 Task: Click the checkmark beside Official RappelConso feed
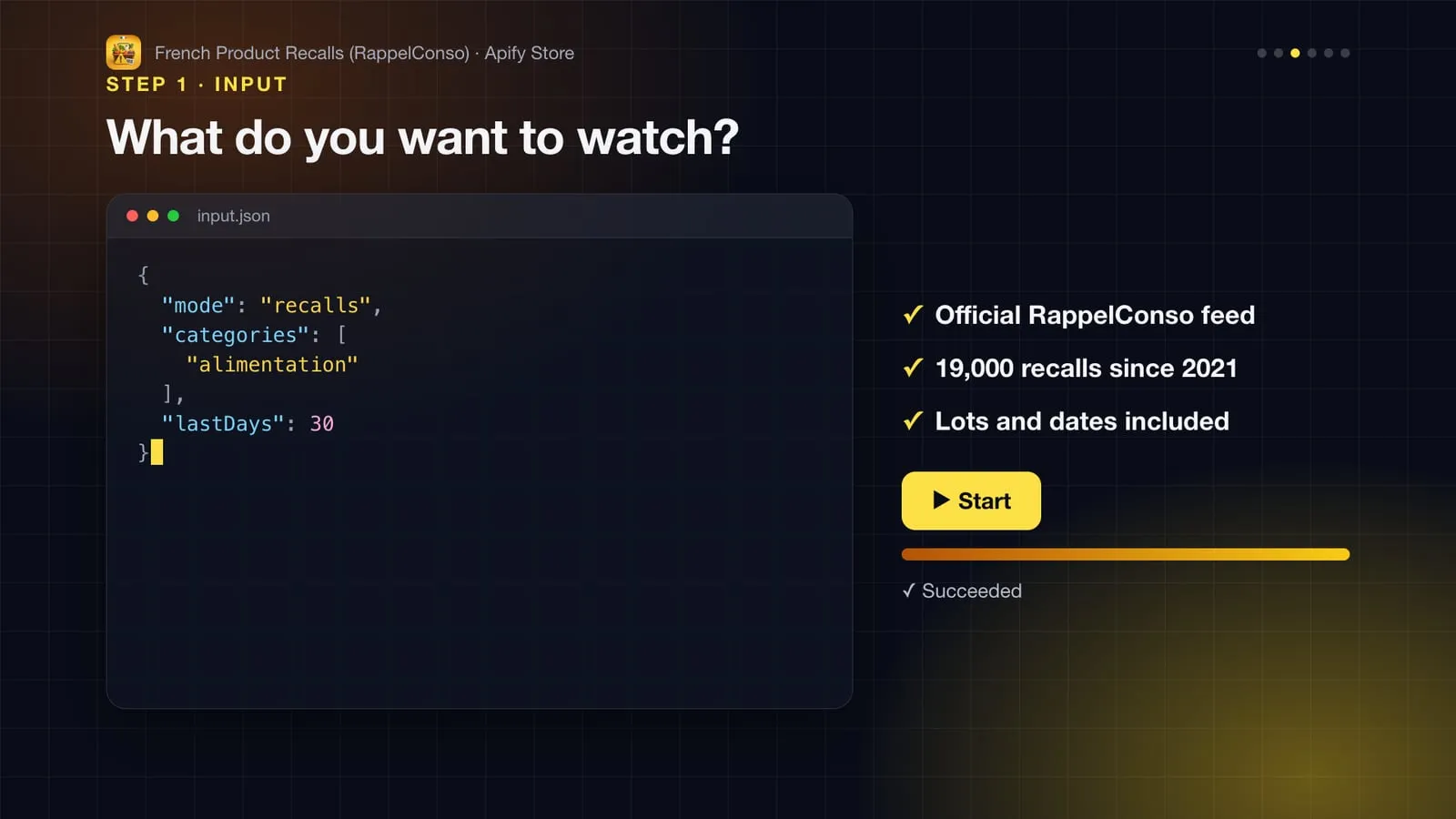[x=913, y=315]
